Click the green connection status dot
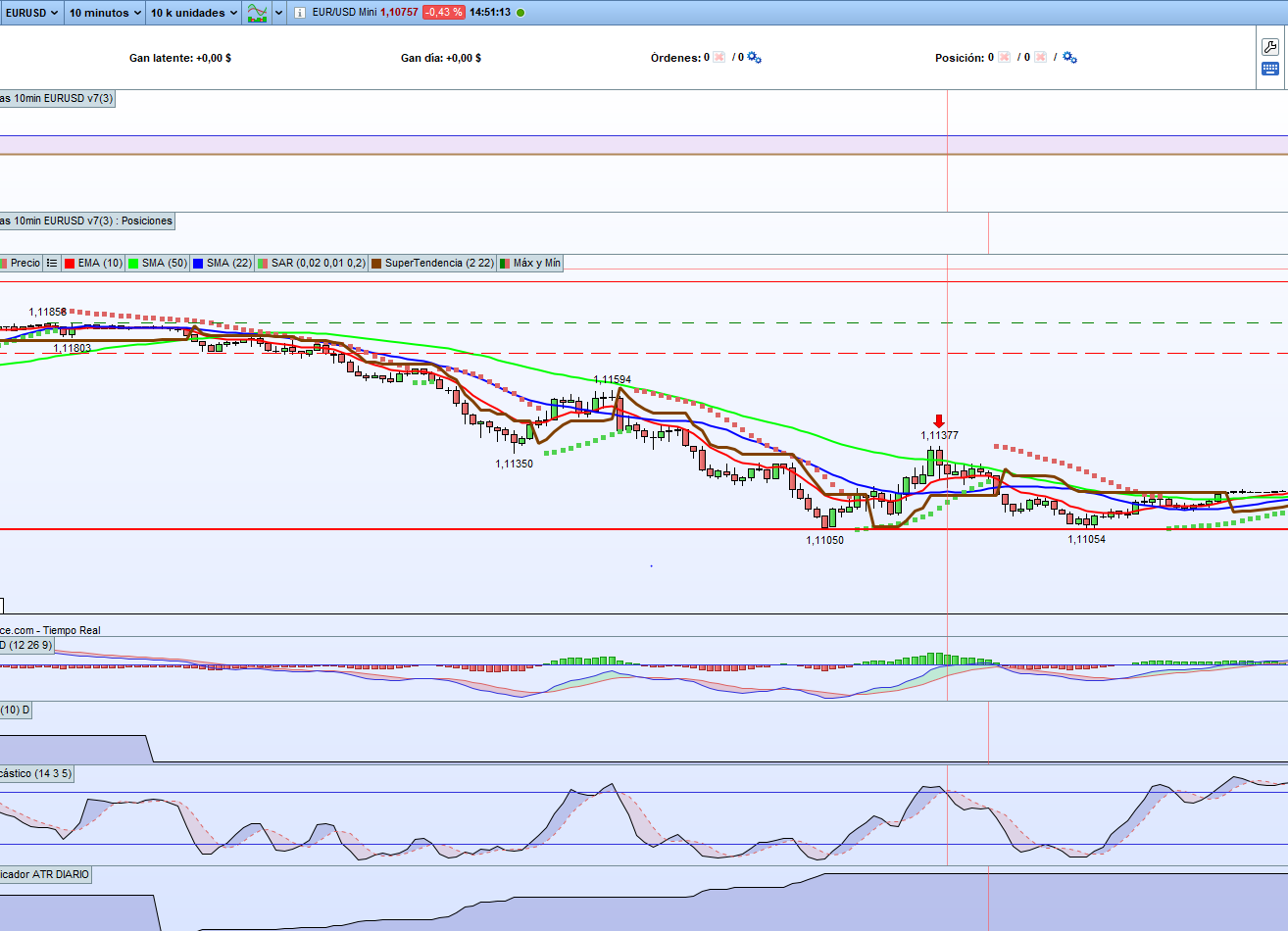Screen dimensions: 1288x931 tap(520, 13)
